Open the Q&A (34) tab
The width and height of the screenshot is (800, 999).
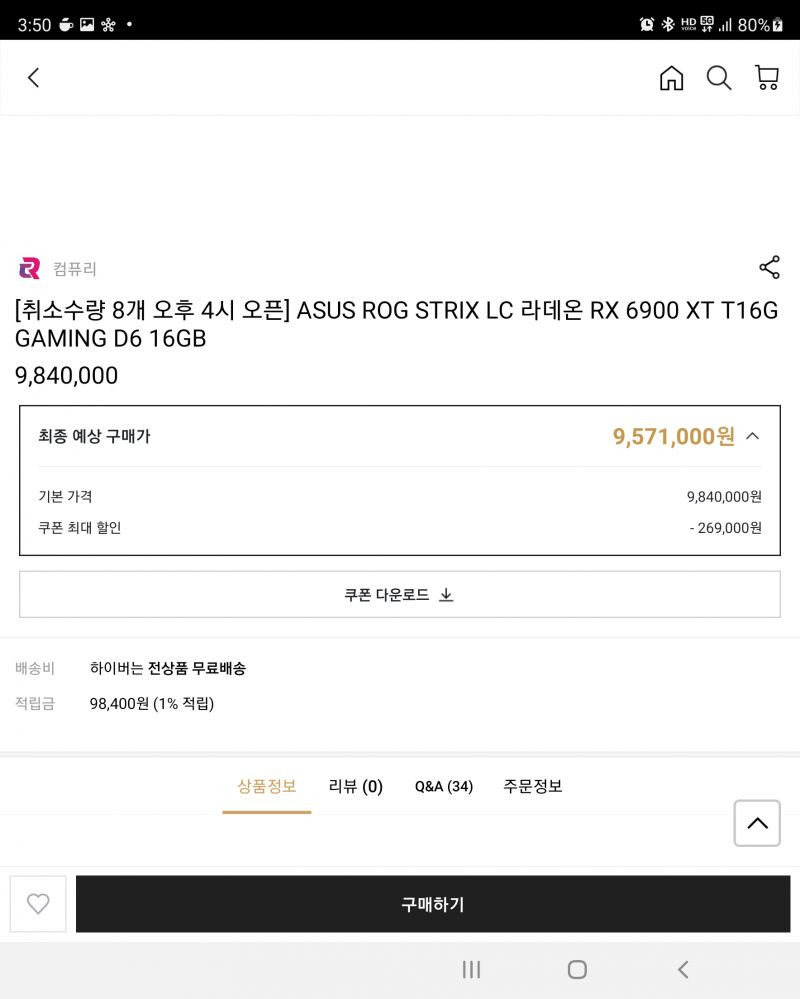(x=444, y=787)
